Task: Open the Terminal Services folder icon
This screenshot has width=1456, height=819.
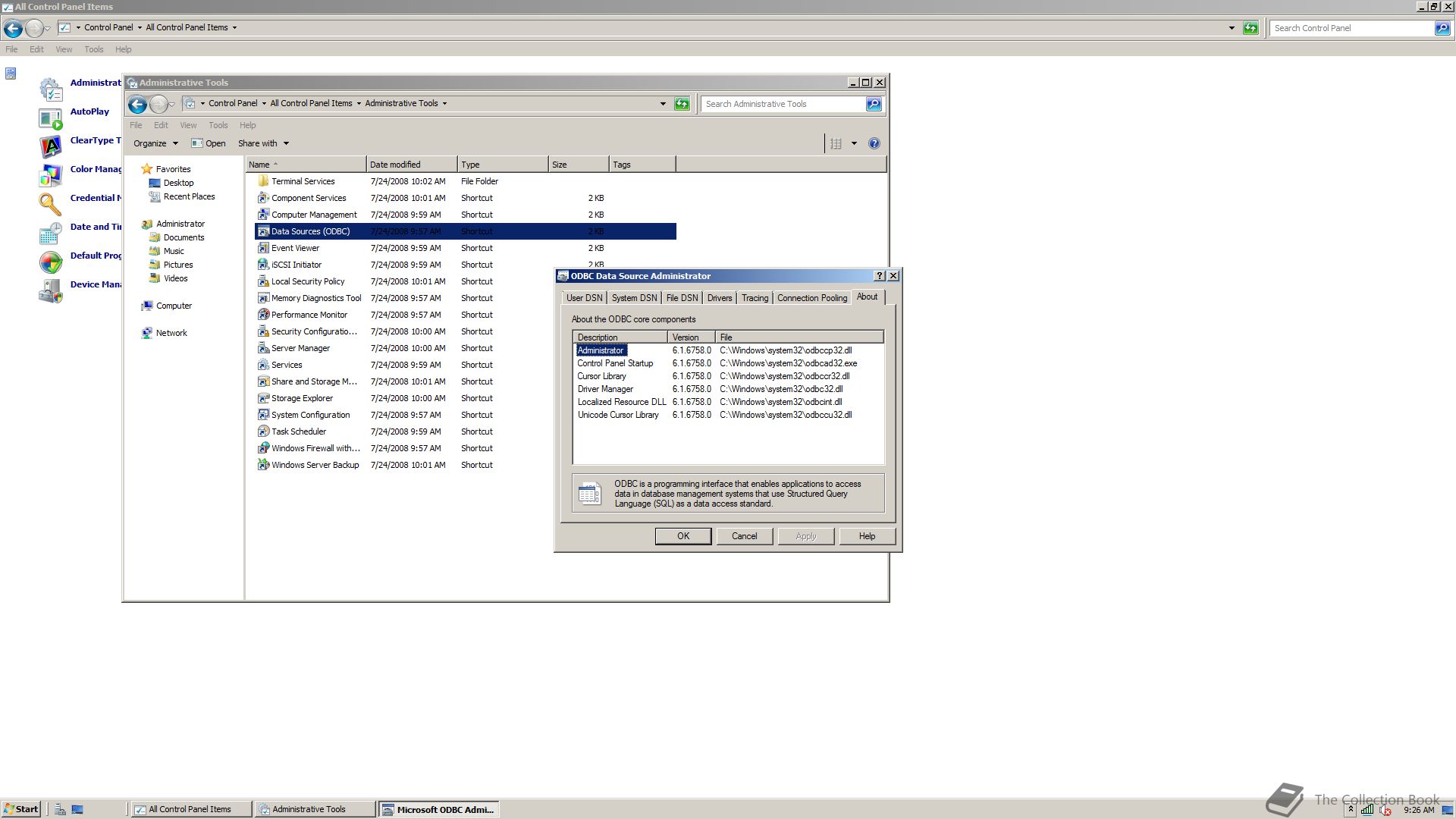Action: [x=263, y=181]
